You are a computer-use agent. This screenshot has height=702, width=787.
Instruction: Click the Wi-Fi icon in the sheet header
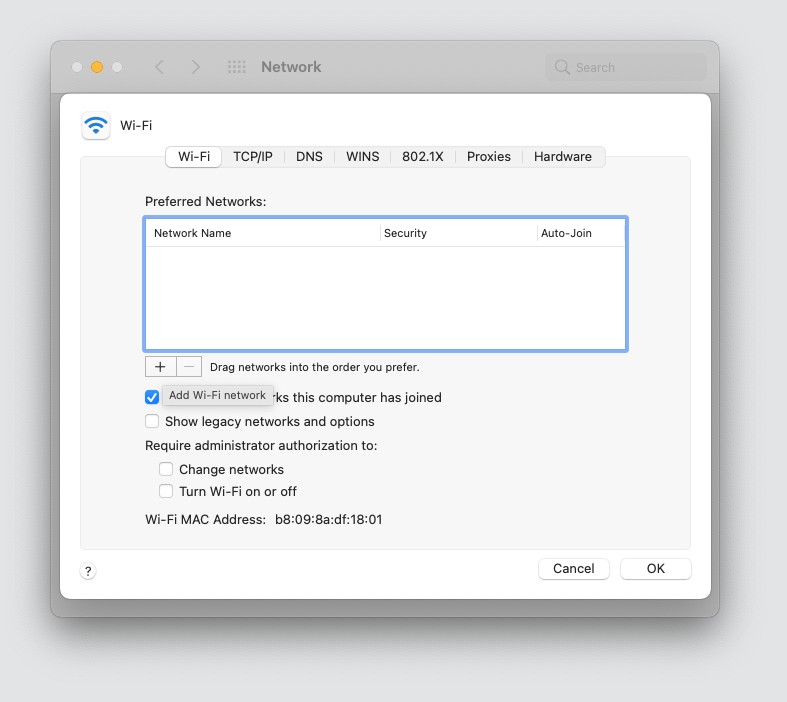click(x=96, y=125)
